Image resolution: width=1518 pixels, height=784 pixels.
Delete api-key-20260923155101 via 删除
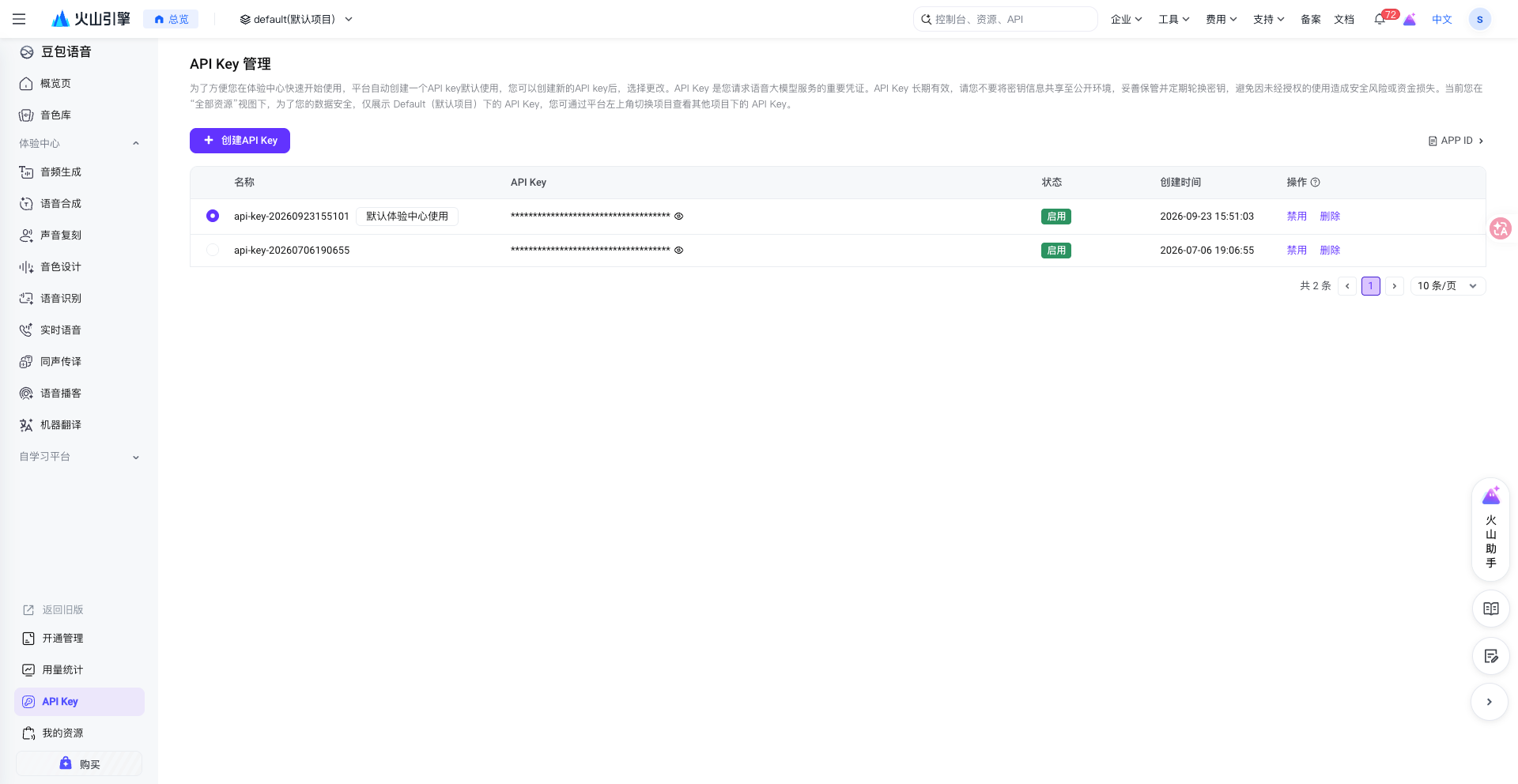(x=1330, y=216)
